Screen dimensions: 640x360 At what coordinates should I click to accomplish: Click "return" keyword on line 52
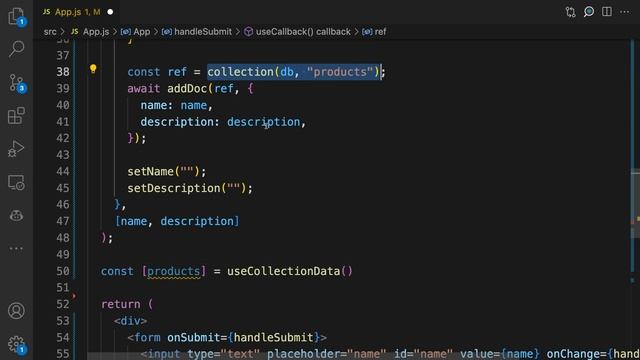121,304
